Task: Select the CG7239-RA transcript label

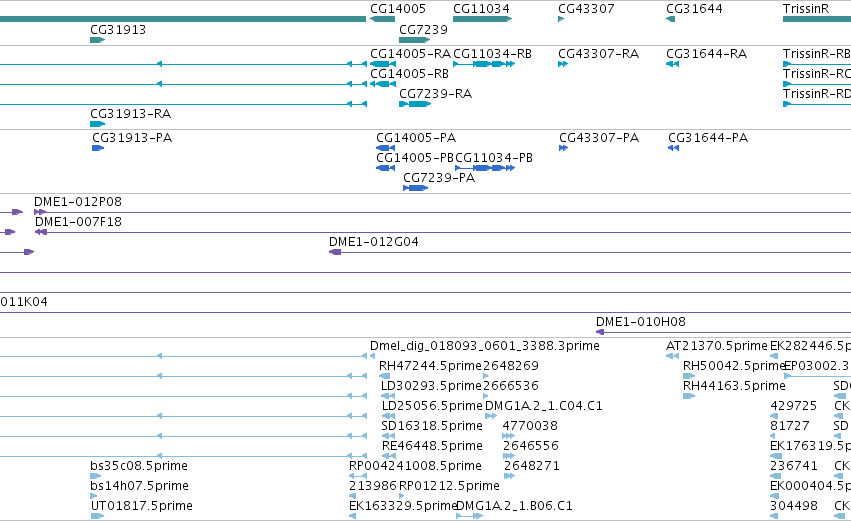Action: [x=436, y=94]
